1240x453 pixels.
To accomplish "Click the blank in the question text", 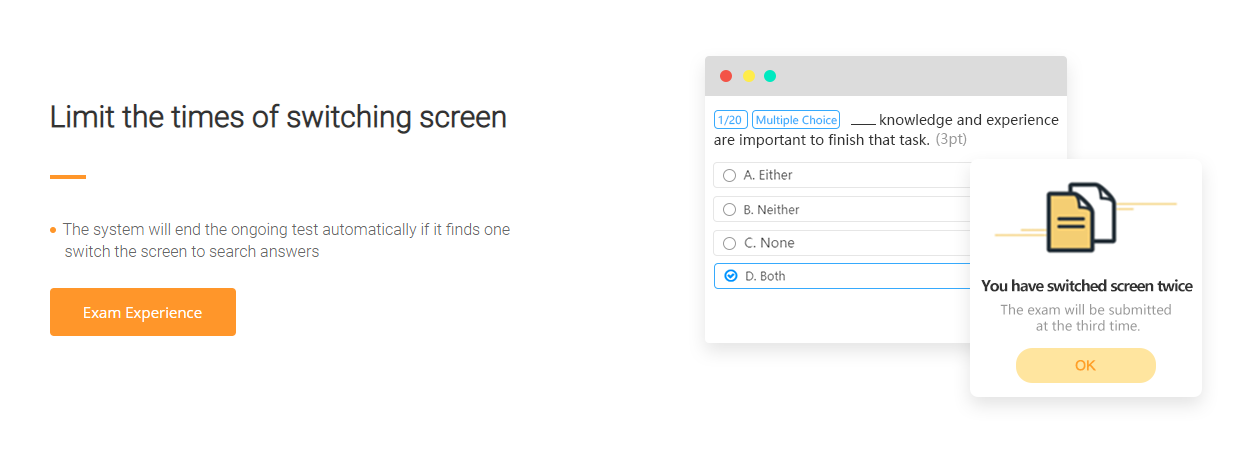I will point(863,123).
